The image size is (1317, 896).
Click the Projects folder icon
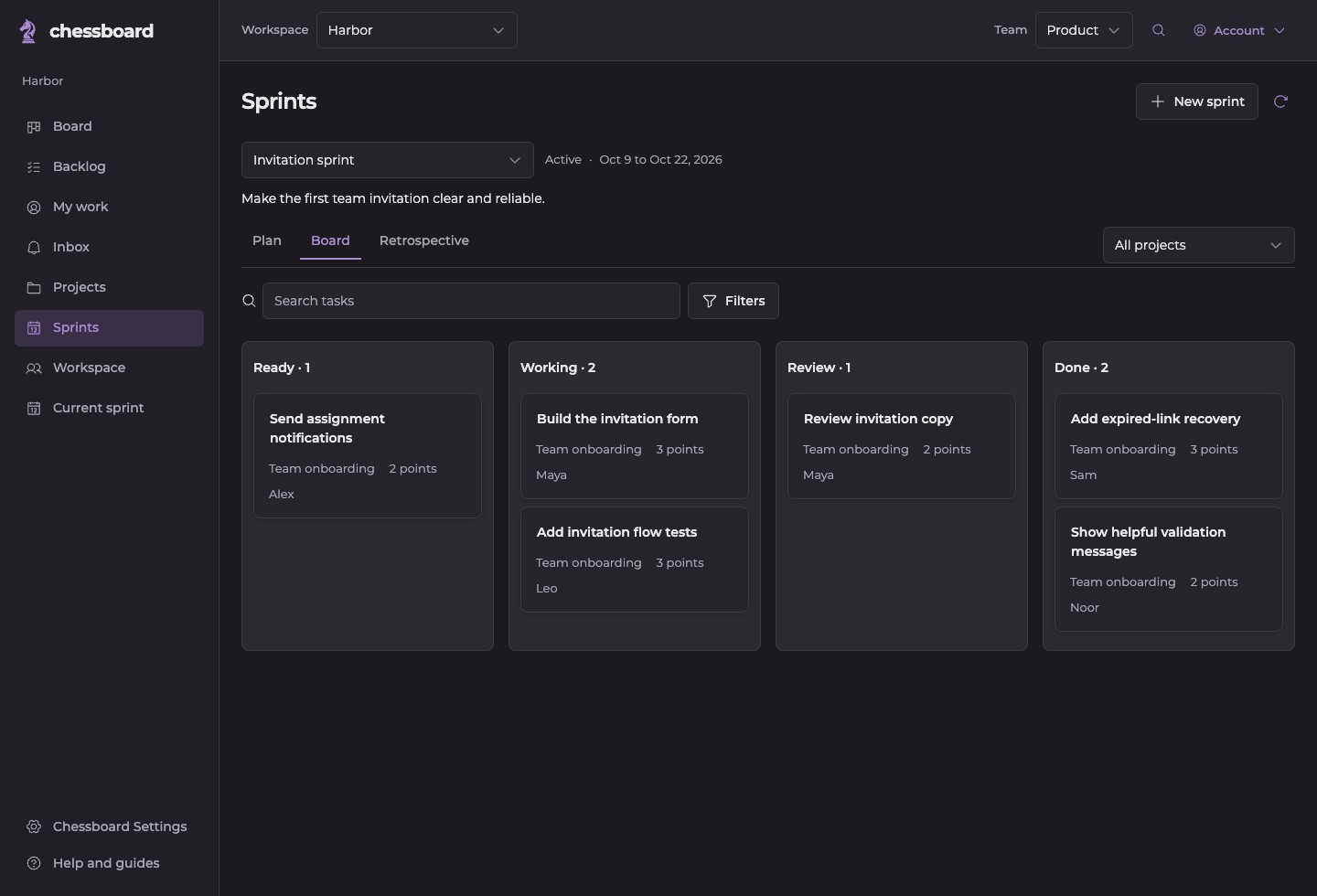point(34,288)
